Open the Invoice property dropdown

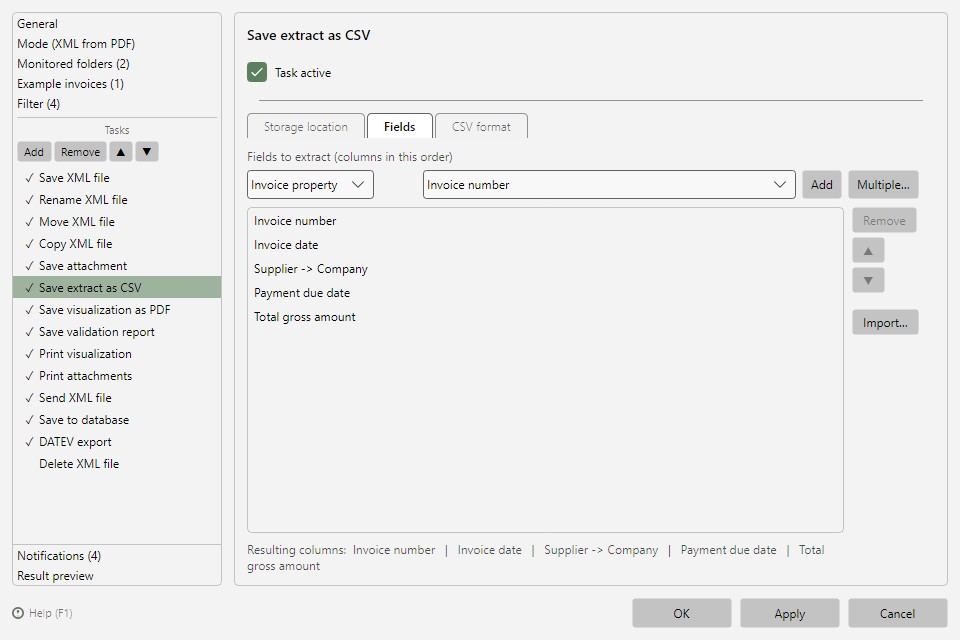310,185
